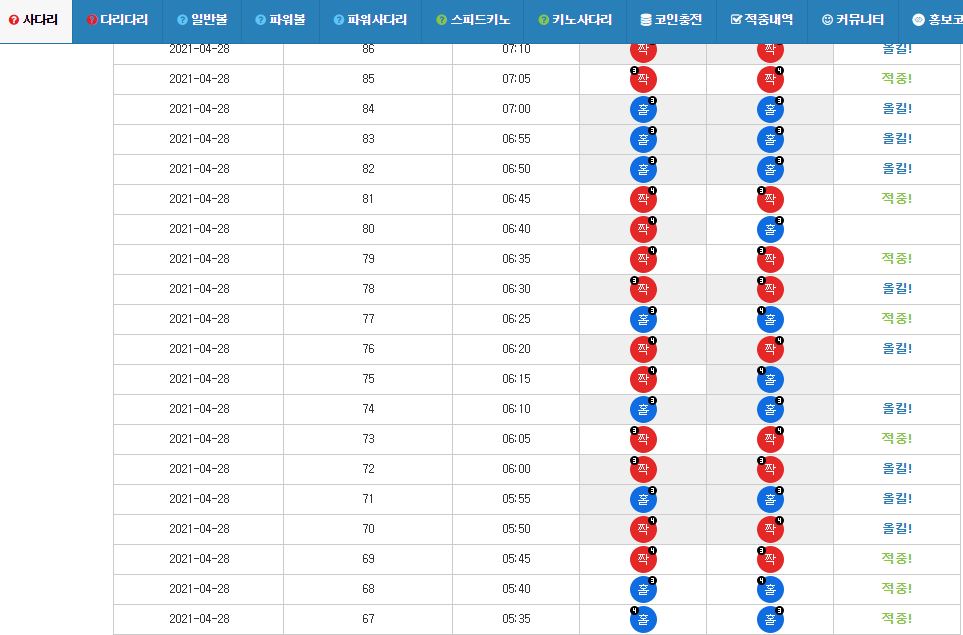Click the checkmark icon for 적중내역
This screenshot has width=963, height=635.
[736, 20]
